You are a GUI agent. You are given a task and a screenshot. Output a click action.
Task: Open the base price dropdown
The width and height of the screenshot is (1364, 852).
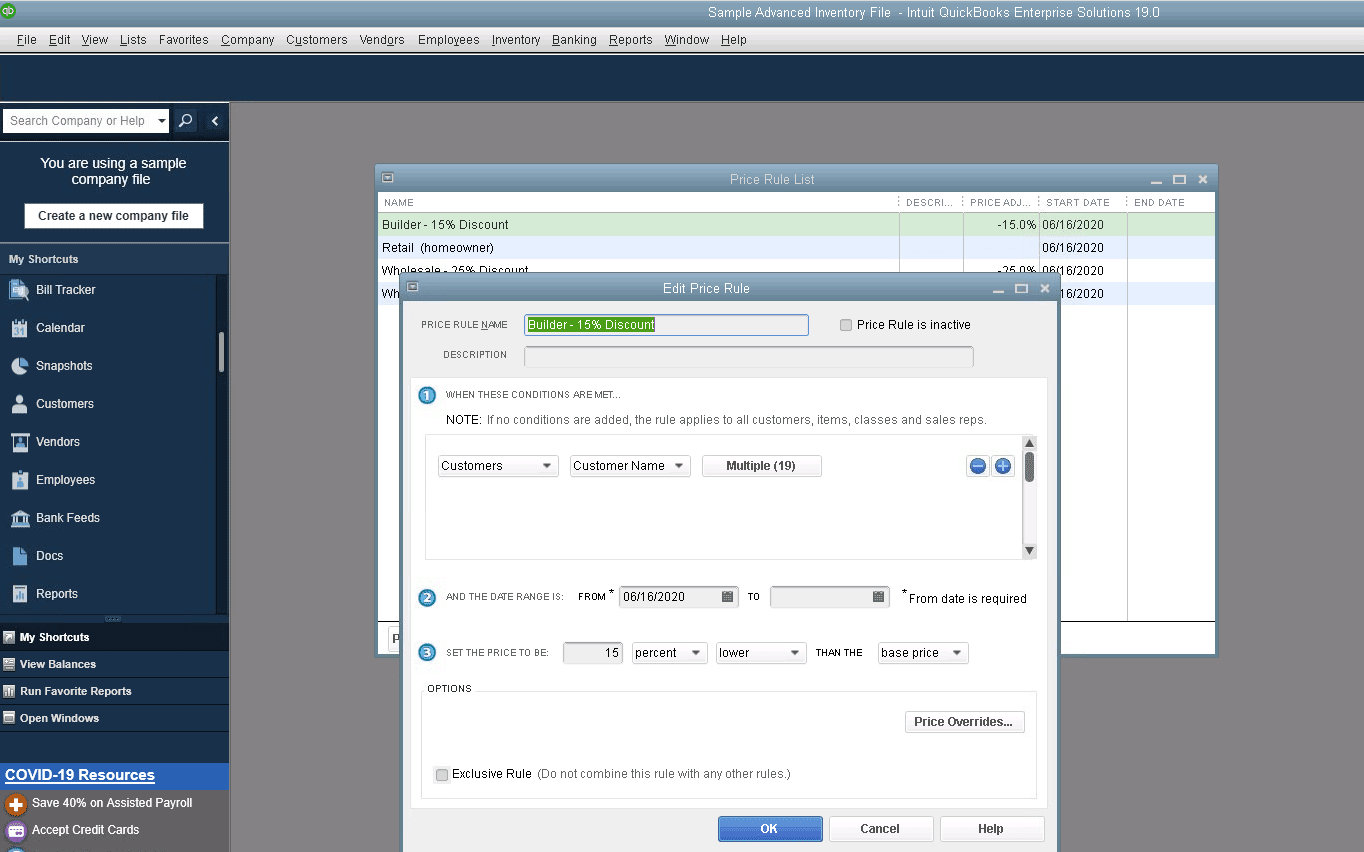tap(922, 652)
